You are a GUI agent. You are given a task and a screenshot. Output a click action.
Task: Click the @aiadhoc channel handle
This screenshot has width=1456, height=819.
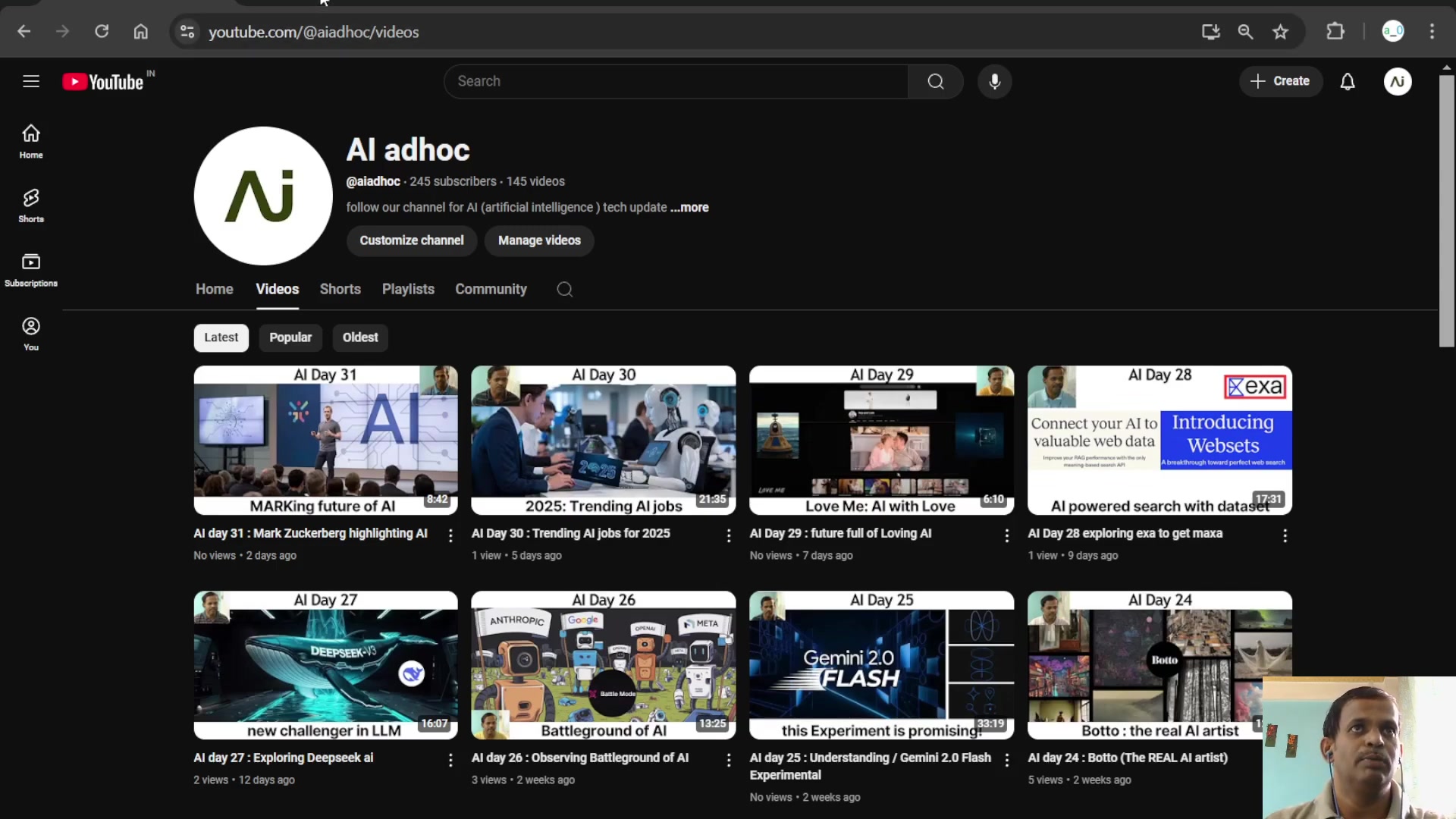[373, 182]
